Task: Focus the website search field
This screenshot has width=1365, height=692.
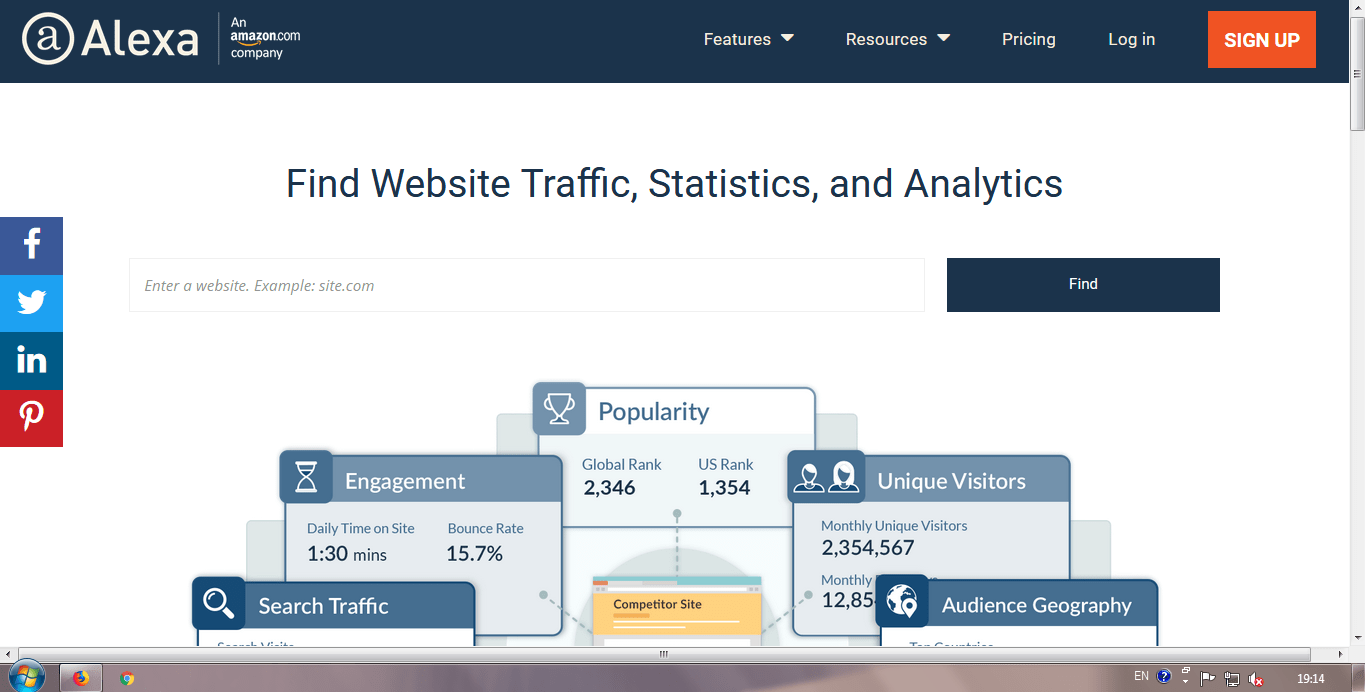Action: pyautogui.click(x=527, y=285)
